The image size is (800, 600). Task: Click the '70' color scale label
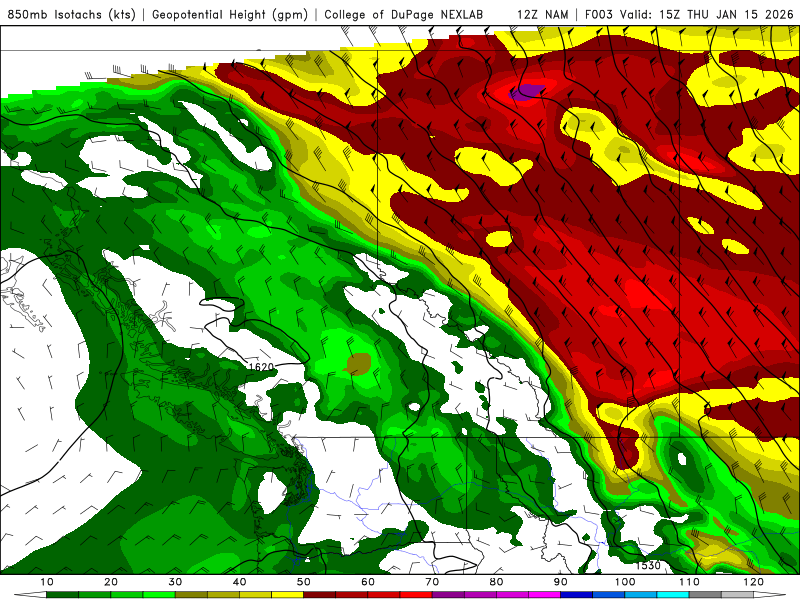(x=432, y=582)
